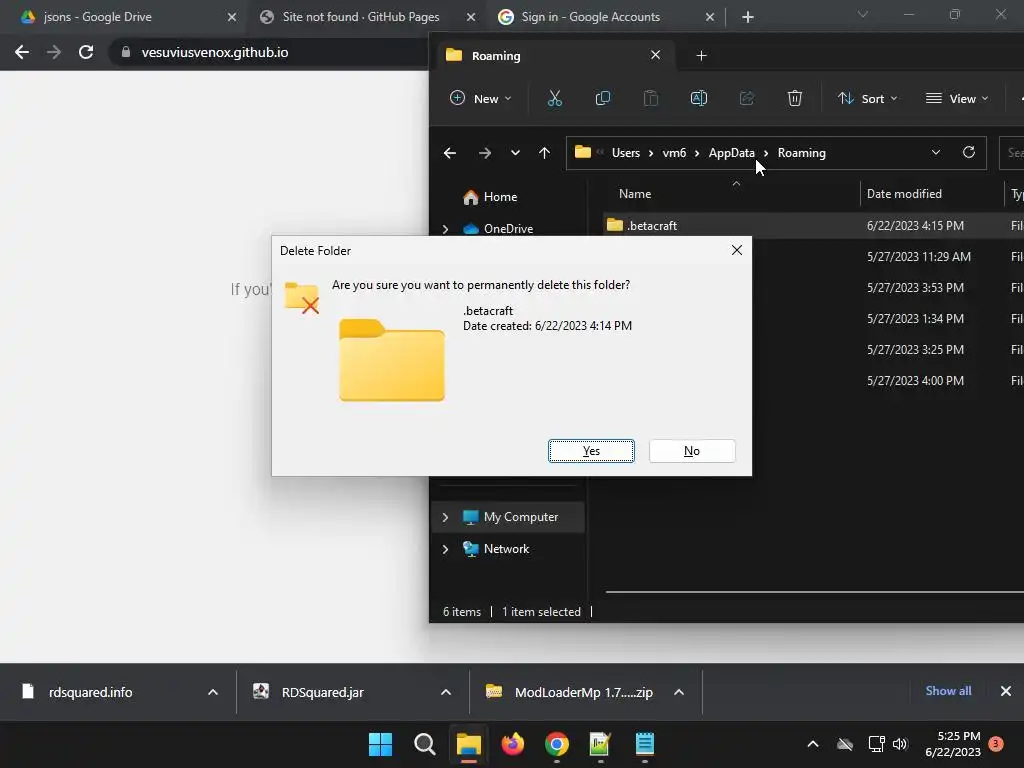Image resolution: width=1024 pixels, height=768 pixels.
Task: Click Roaming in the breadcrumb path
Action: pos(801,153)
